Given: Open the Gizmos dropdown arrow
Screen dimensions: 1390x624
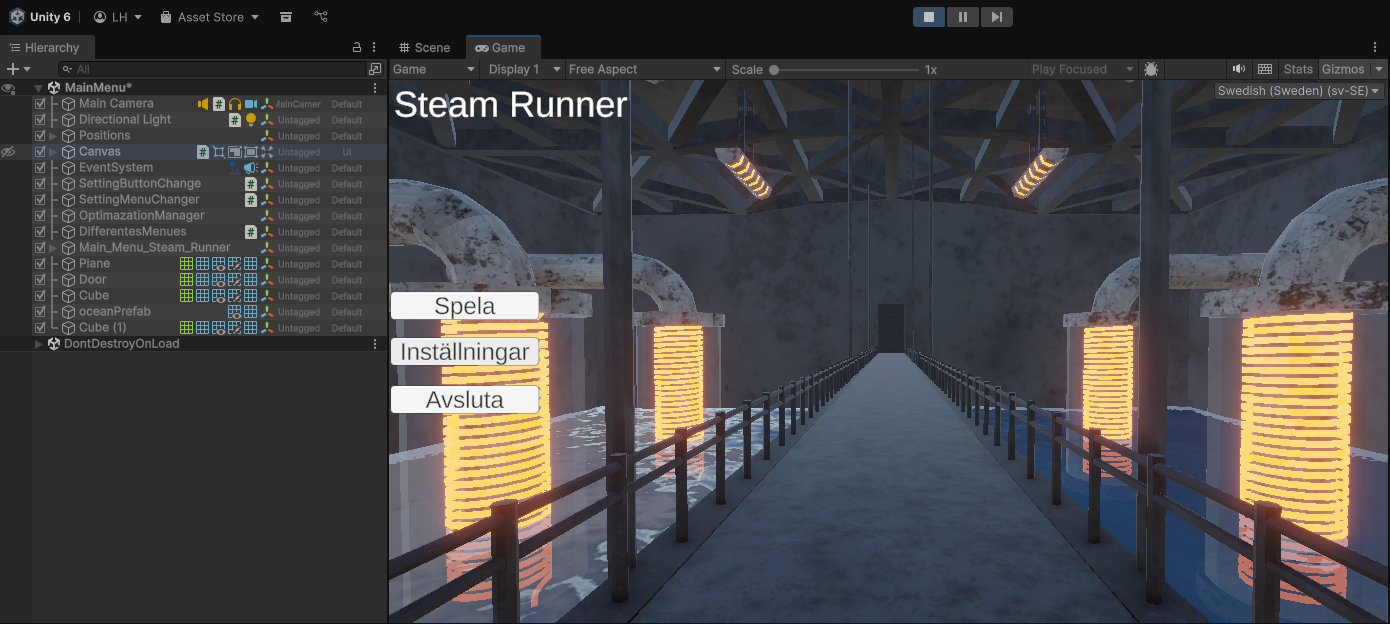Looking at the screenshot, I should click(x=1380, y=69).
